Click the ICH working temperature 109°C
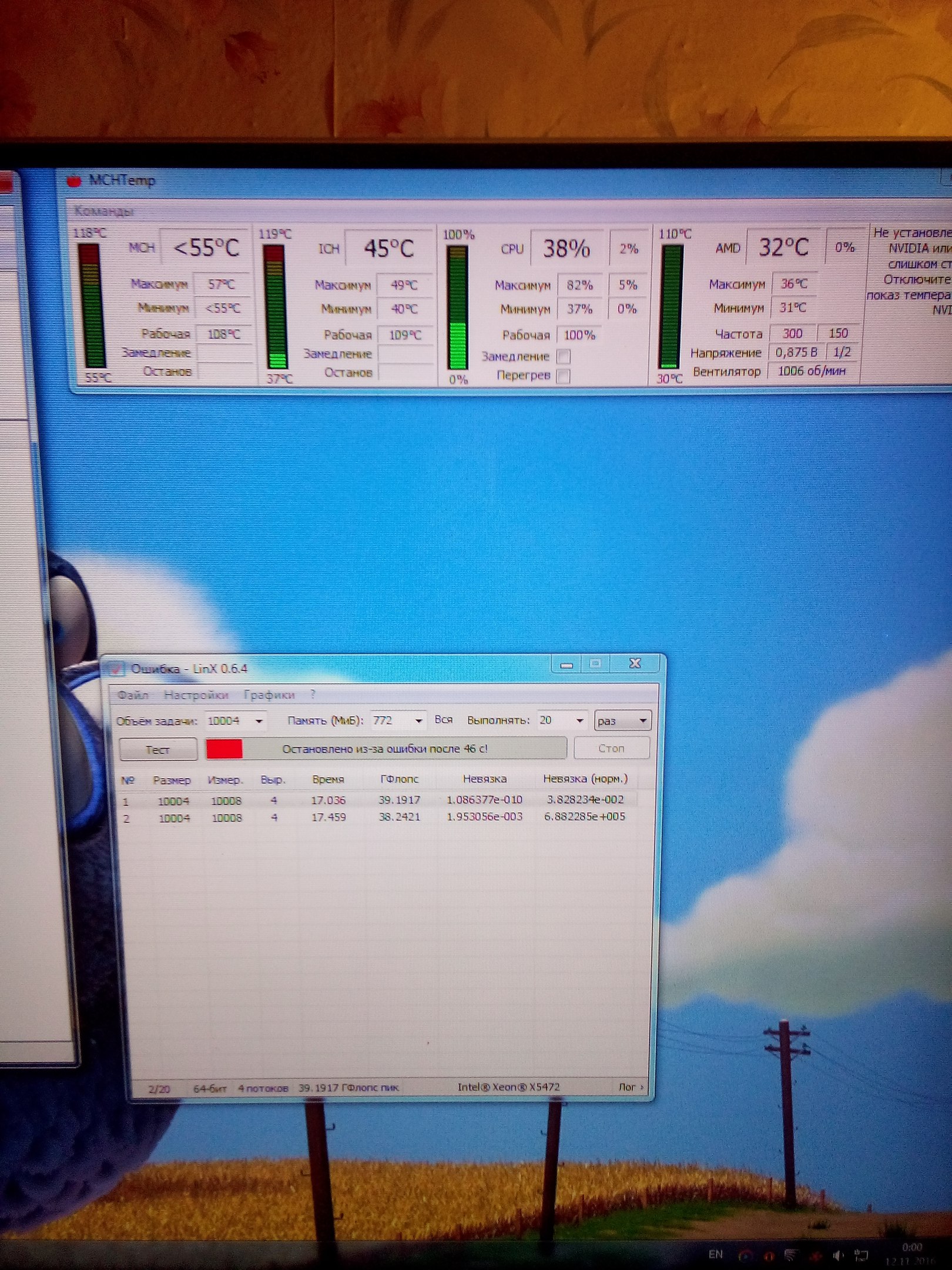The width and height of the screenshot is (952, 1270). (x=405, y=335)
